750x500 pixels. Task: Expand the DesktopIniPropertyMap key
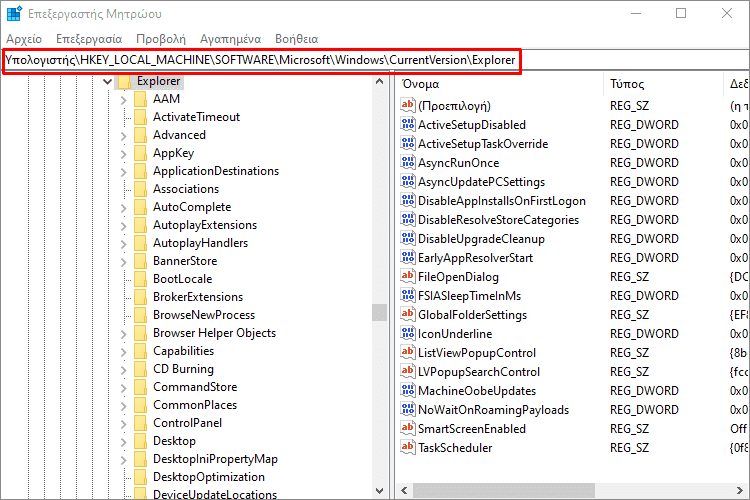click(x=124, y=460)
